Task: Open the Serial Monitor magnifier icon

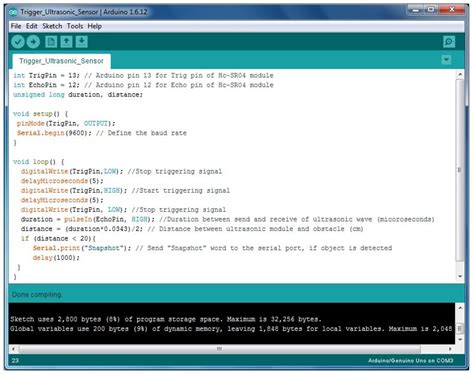Action: [449, 42]
